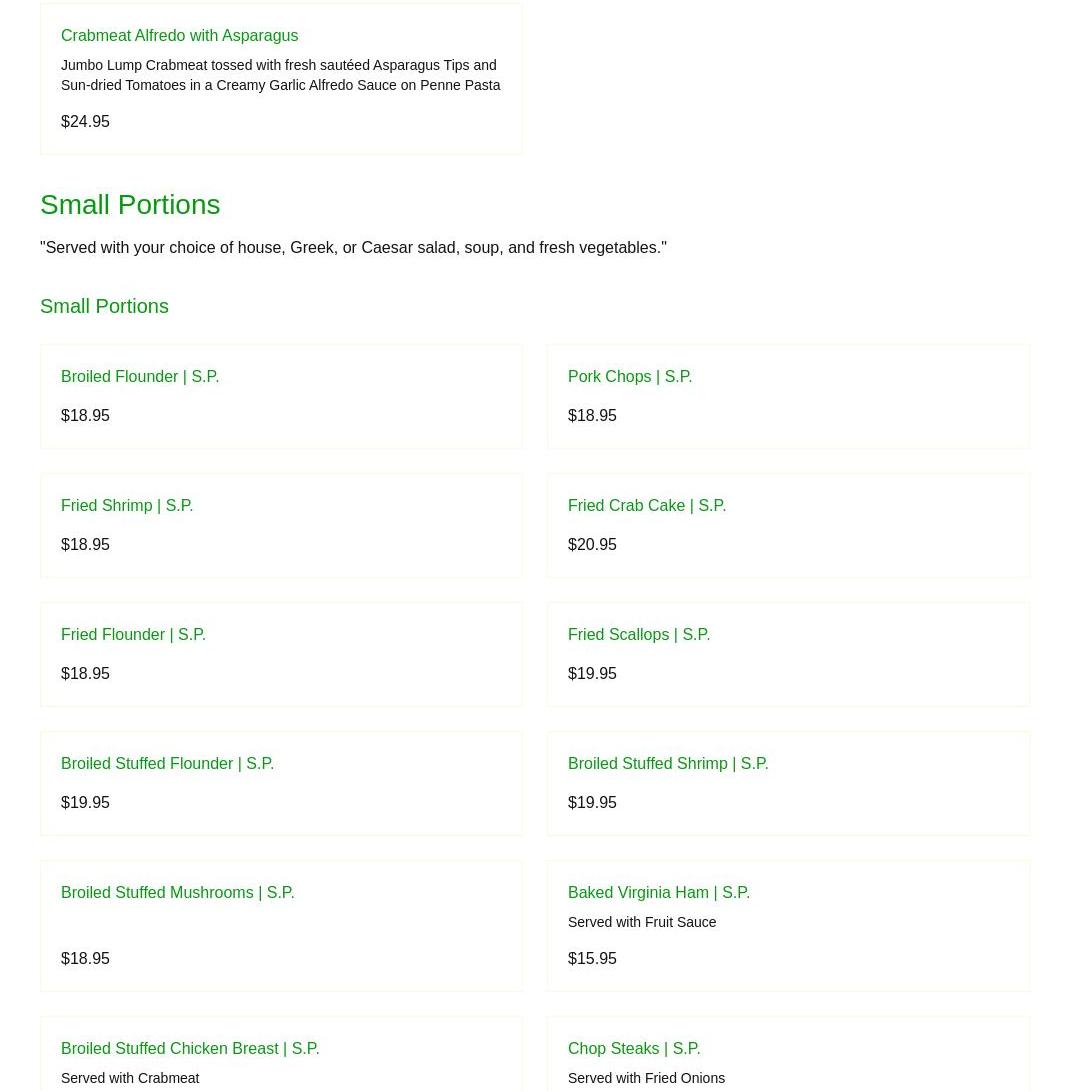Select Broiled Stuffed Chicken Breast S.P.
Screen dimensions: 1070x1091
click(x=190, y=1049)
